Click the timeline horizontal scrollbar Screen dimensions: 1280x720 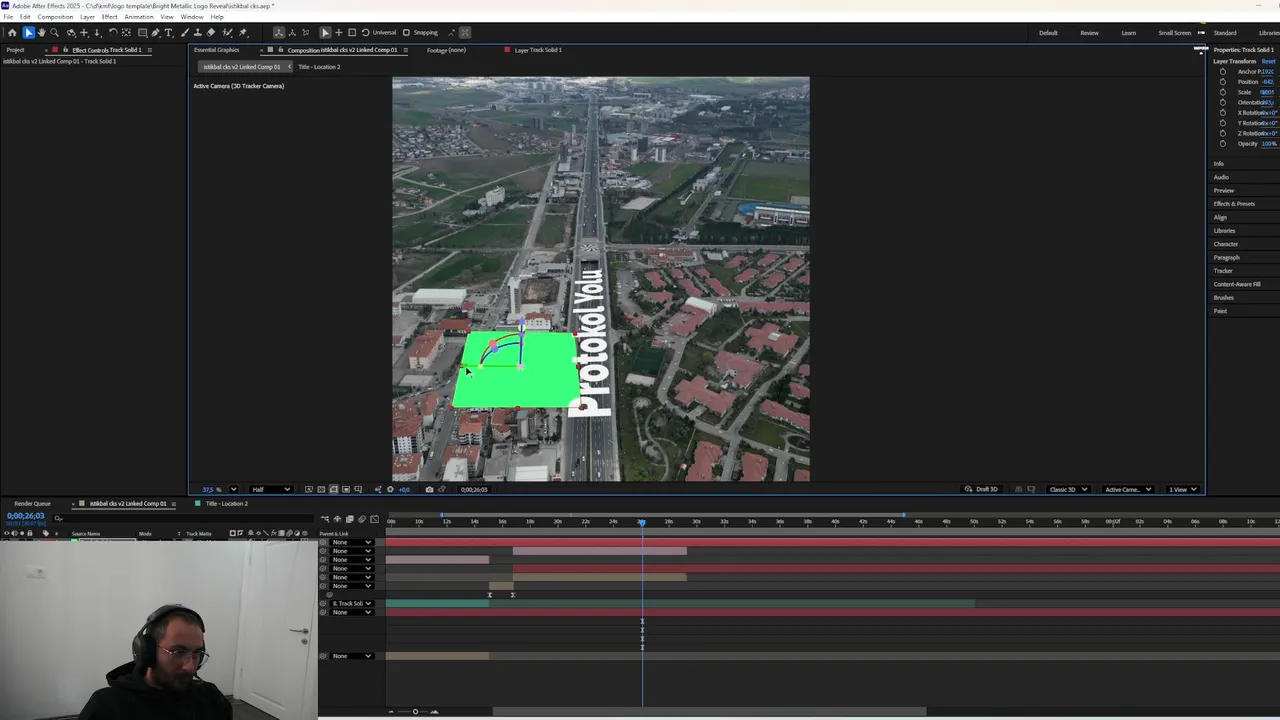[x=709, y=712]
